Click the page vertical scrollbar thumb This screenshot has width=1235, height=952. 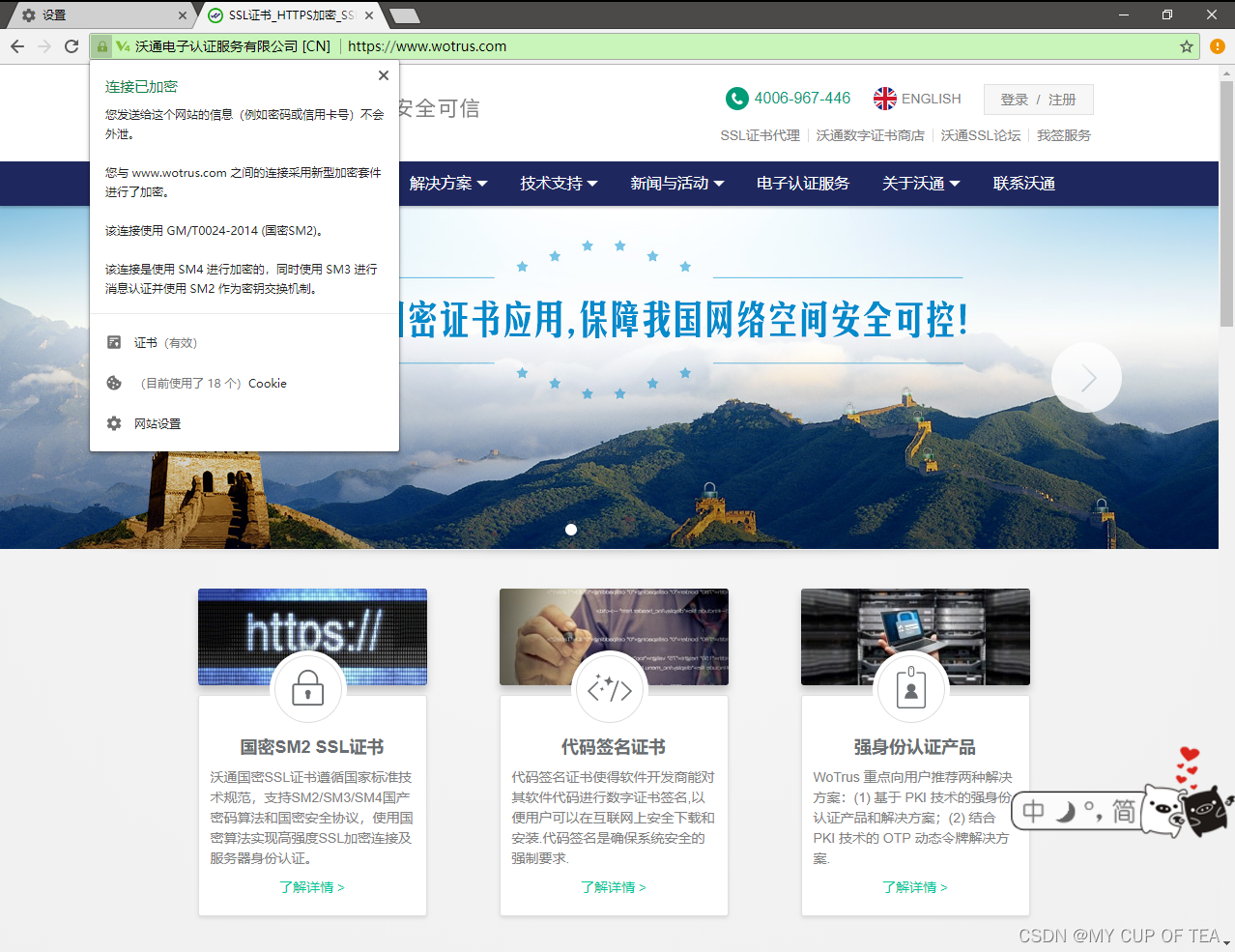click(1226, 203)
